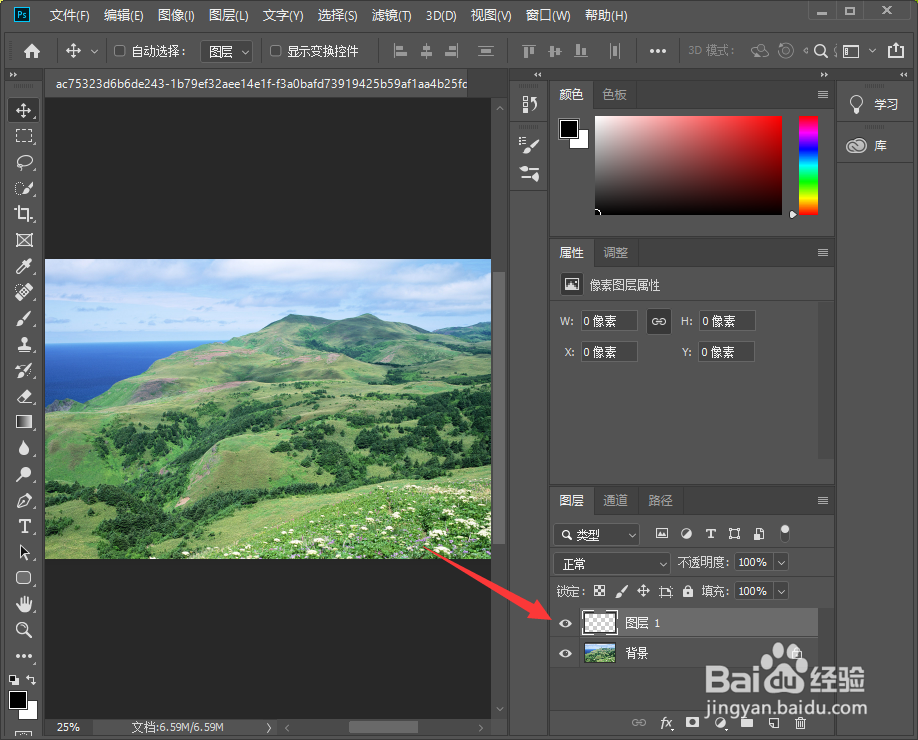Open the 正常 blend mode dropdown
The width and height of the screenshot is (918, 740).
tap(611, 564)
